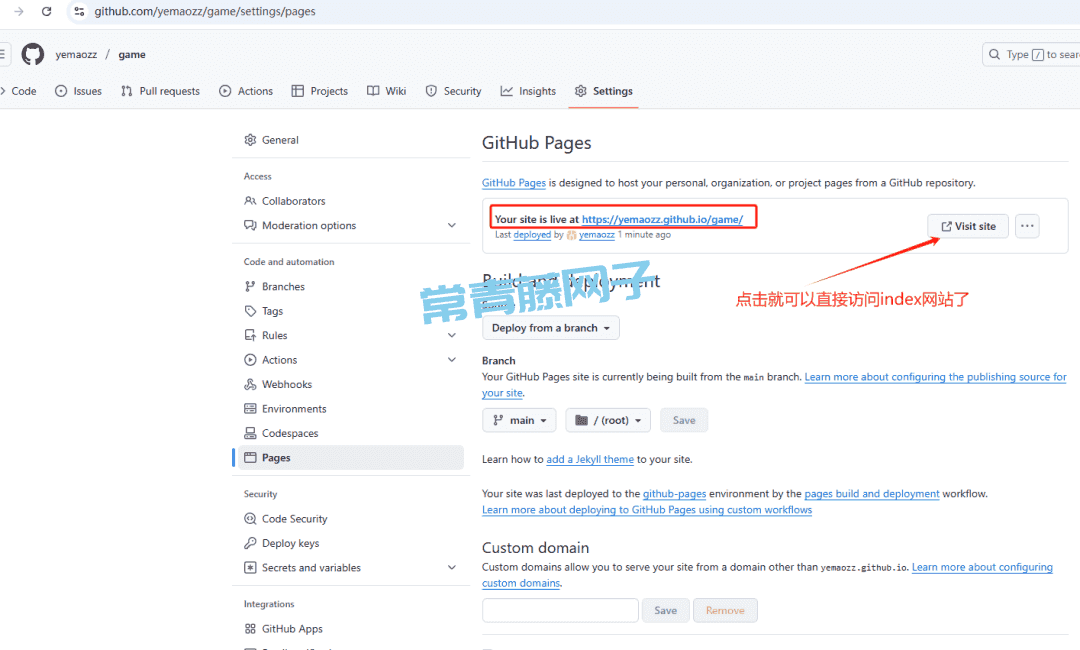Switch to the Actions repository tab
The width and height of the screenshot is (1080, 650).
pos(246,91)
